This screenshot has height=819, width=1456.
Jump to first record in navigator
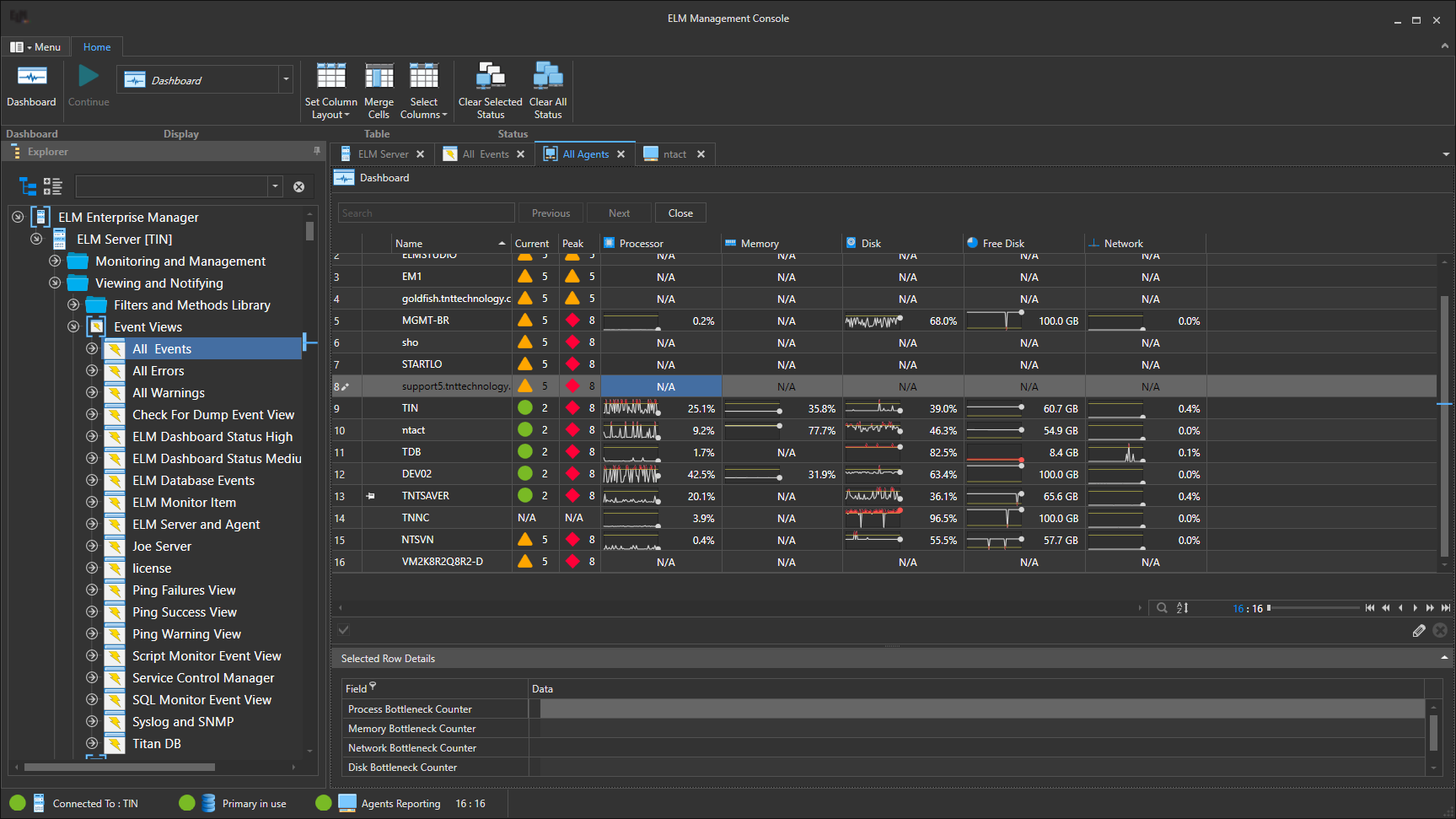(x=1370, y=607)
